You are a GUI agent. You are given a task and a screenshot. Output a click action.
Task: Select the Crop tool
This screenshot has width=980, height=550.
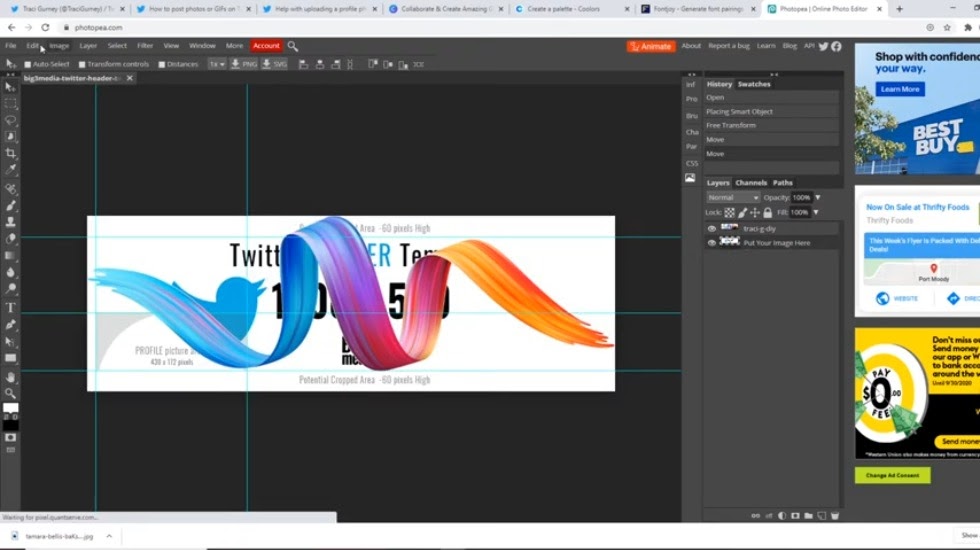[10, 153]
